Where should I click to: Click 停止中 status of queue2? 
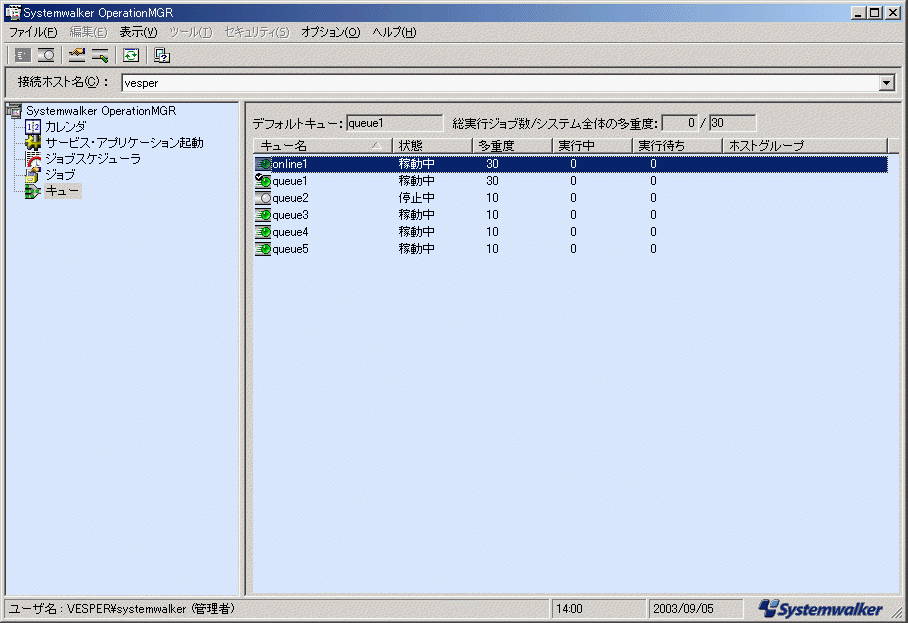pos(416,198)
